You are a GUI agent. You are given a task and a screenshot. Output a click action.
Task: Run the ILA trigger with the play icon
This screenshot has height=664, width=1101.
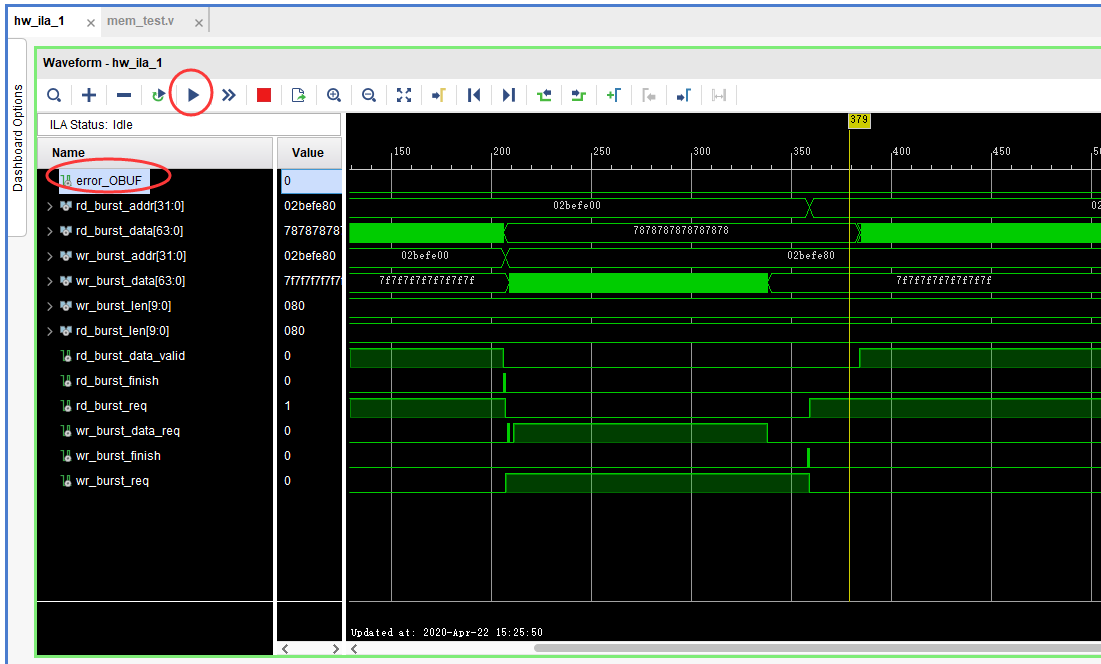coord(192,95)
